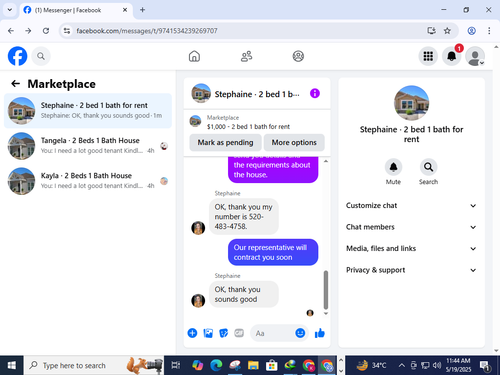Open more actions plus icon in the composer
Image resolution: width=500 pixels, height=375 pixels.
click(192, 333)
